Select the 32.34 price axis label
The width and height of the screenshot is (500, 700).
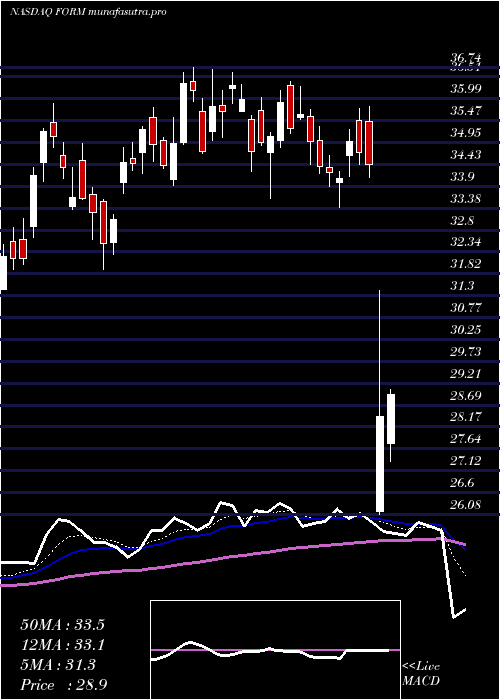click(x=466, y=242)
